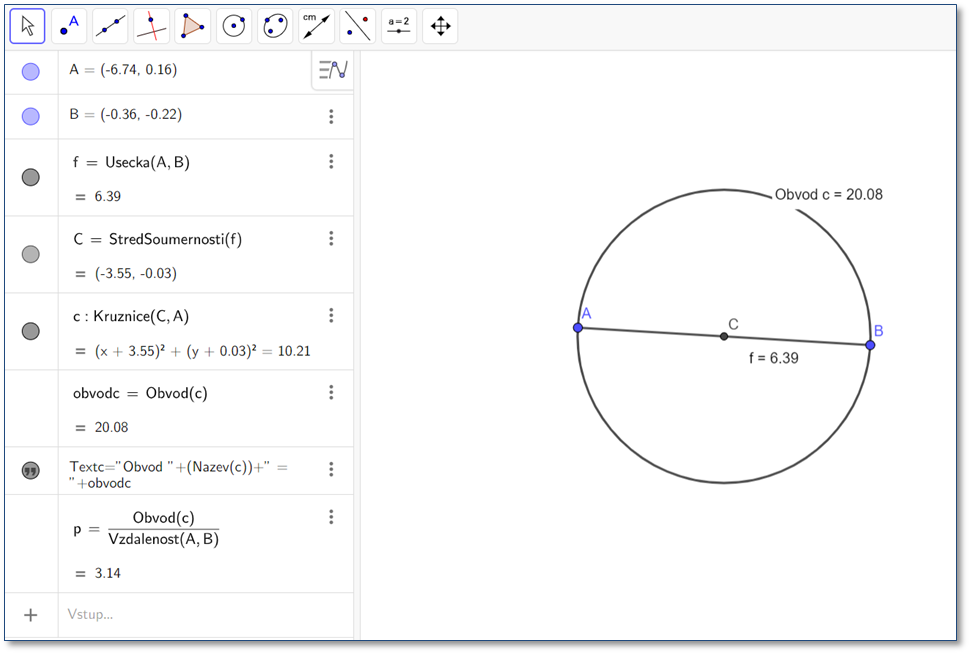
Task: Toggle visibility of point A
Action: tap(31, 72)
